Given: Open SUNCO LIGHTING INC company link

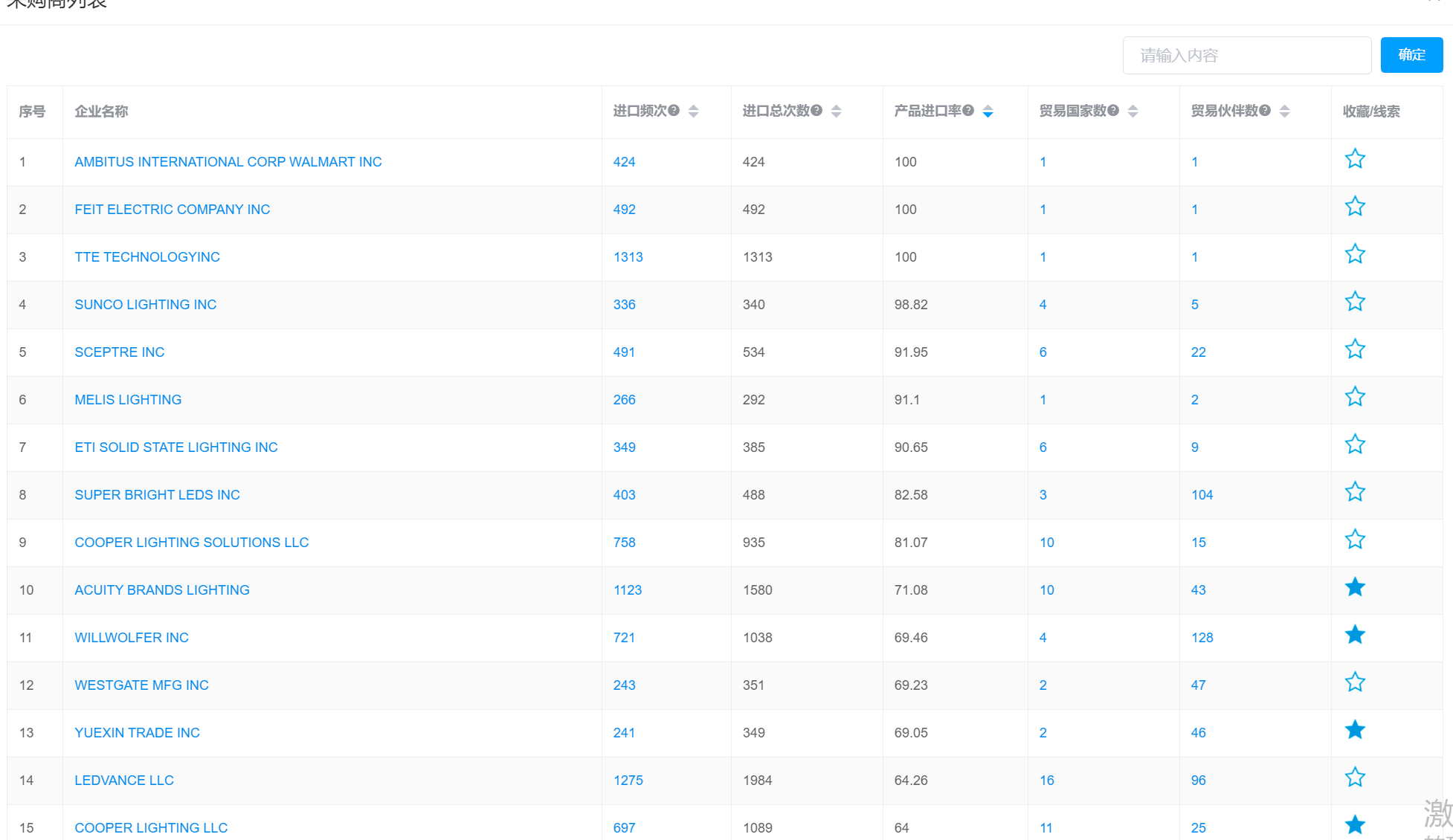Looking at the screenshot, I should tap(146, 305).
